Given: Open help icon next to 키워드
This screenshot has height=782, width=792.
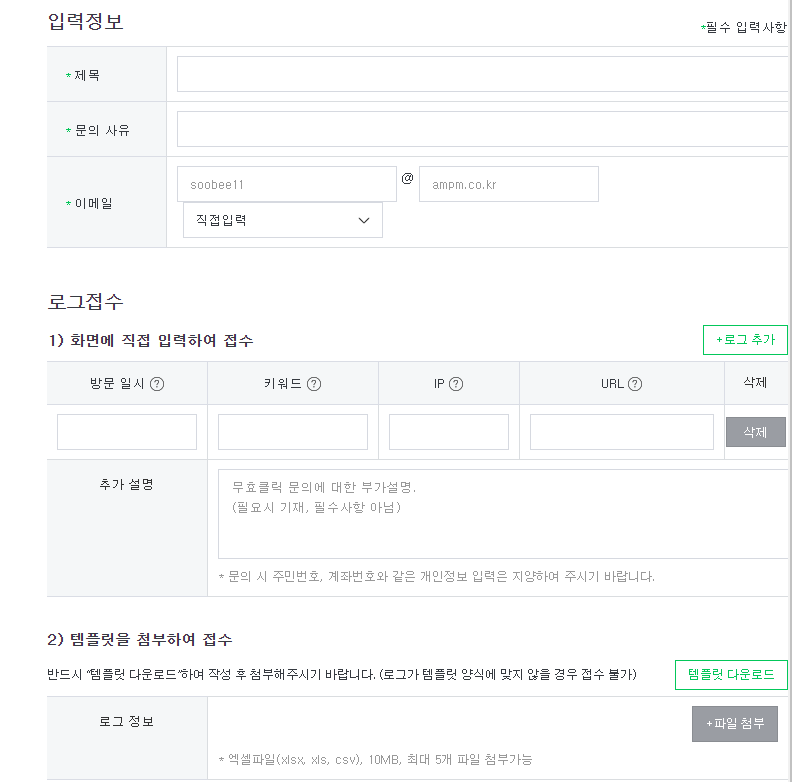Looking at the screenshot, I should coord(314,384).
